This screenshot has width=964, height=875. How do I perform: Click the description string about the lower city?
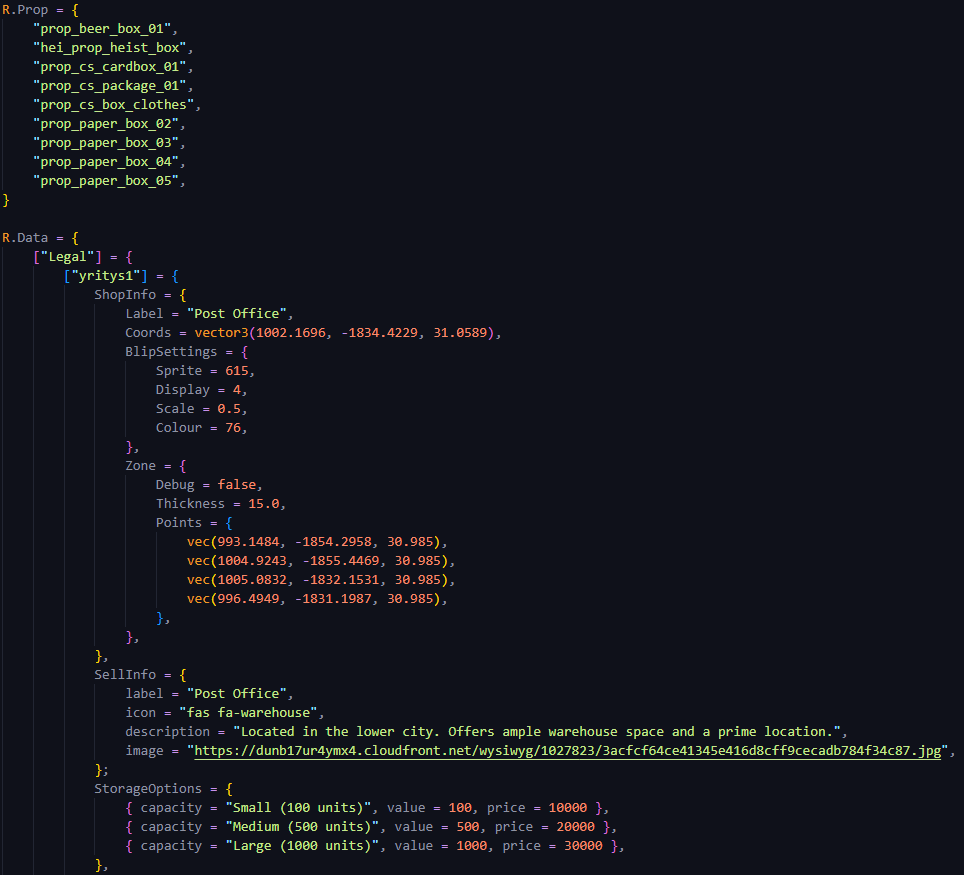pos(537,732)
